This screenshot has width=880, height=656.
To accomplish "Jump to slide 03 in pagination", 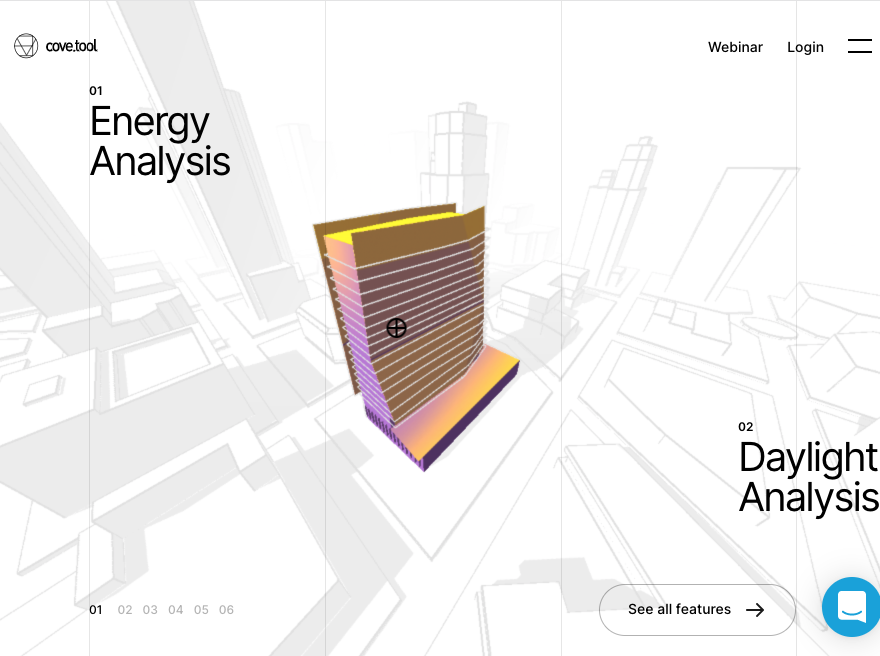I will 150,610.
